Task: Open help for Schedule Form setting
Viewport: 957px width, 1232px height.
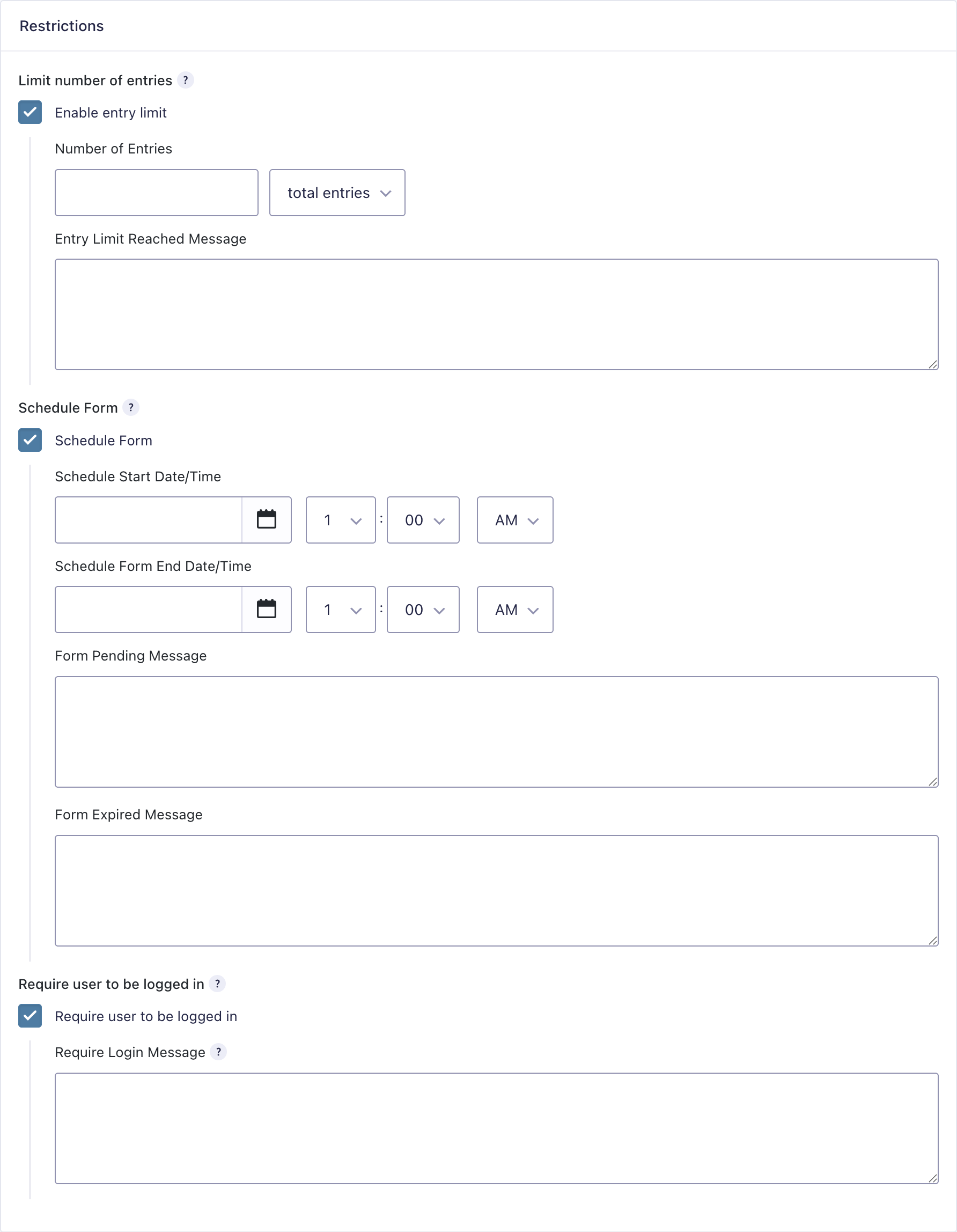Action: point(131,407)
